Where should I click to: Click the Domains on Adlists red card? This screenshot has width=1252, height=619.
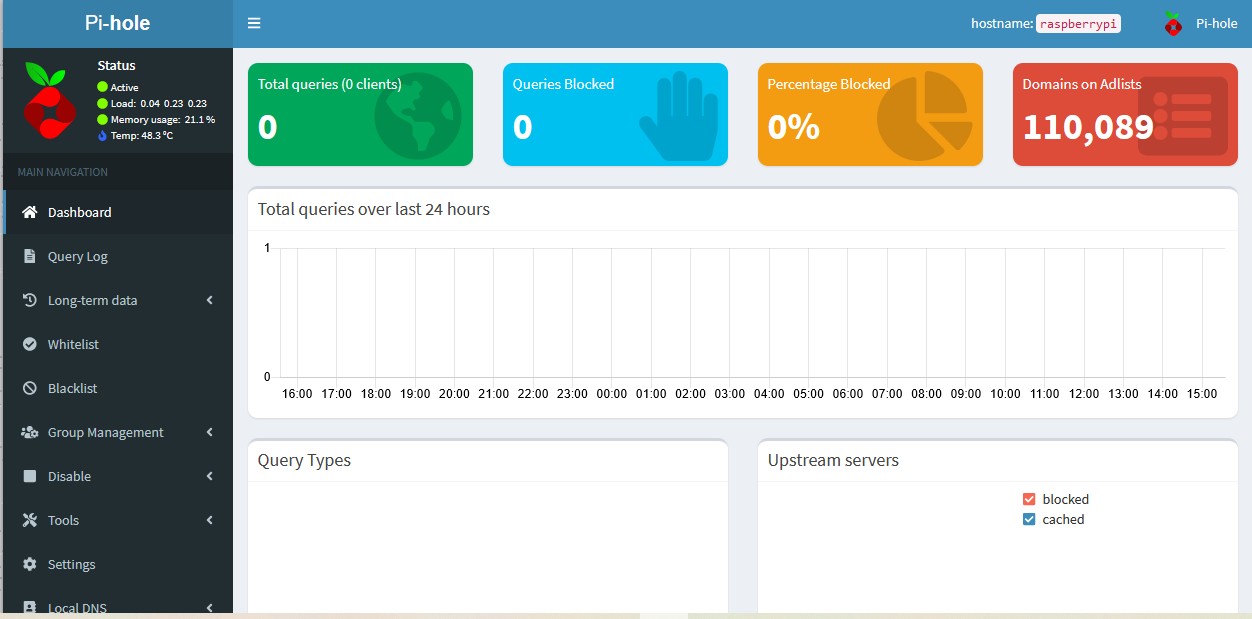coord(1125,115)
